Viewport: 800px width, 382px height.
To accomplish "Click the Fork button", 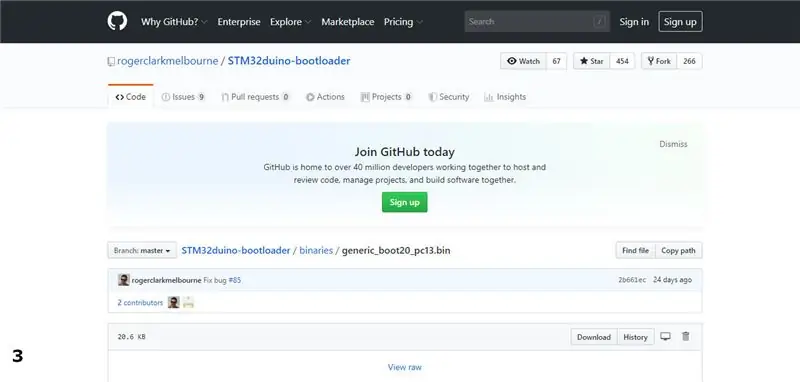I will pos(659,61).
